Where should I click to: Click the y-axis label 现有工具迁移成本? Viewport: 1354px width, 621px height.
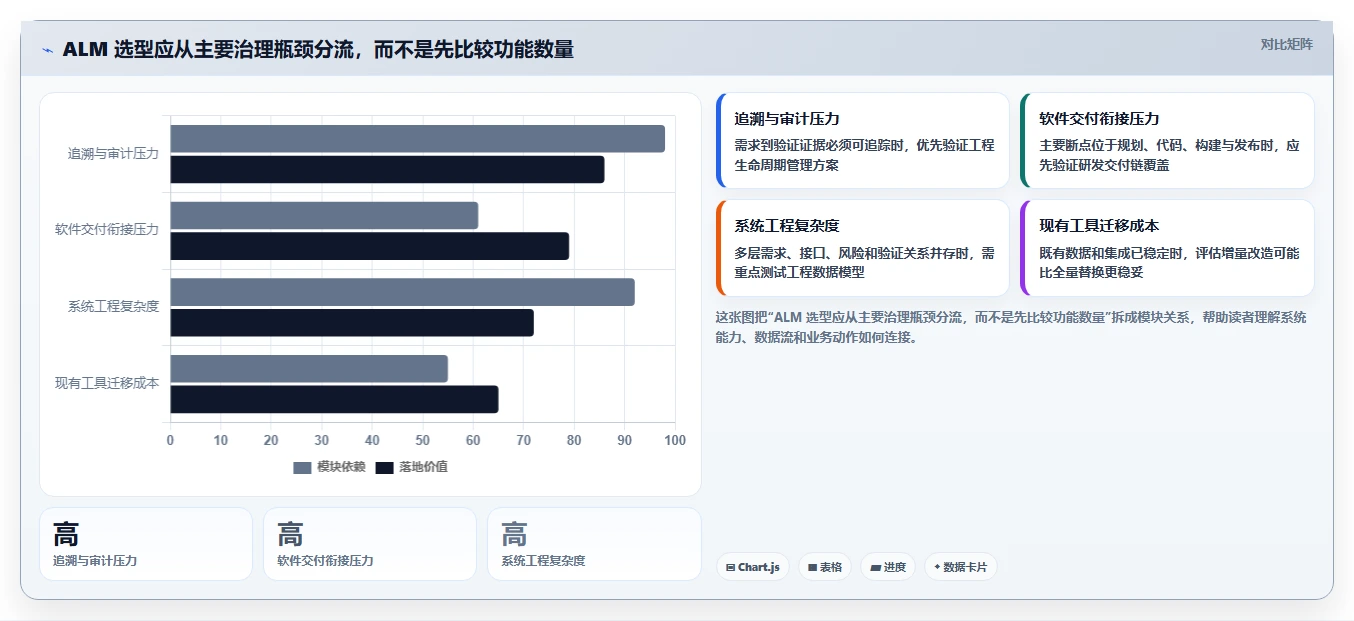click(x=107, y=383)
